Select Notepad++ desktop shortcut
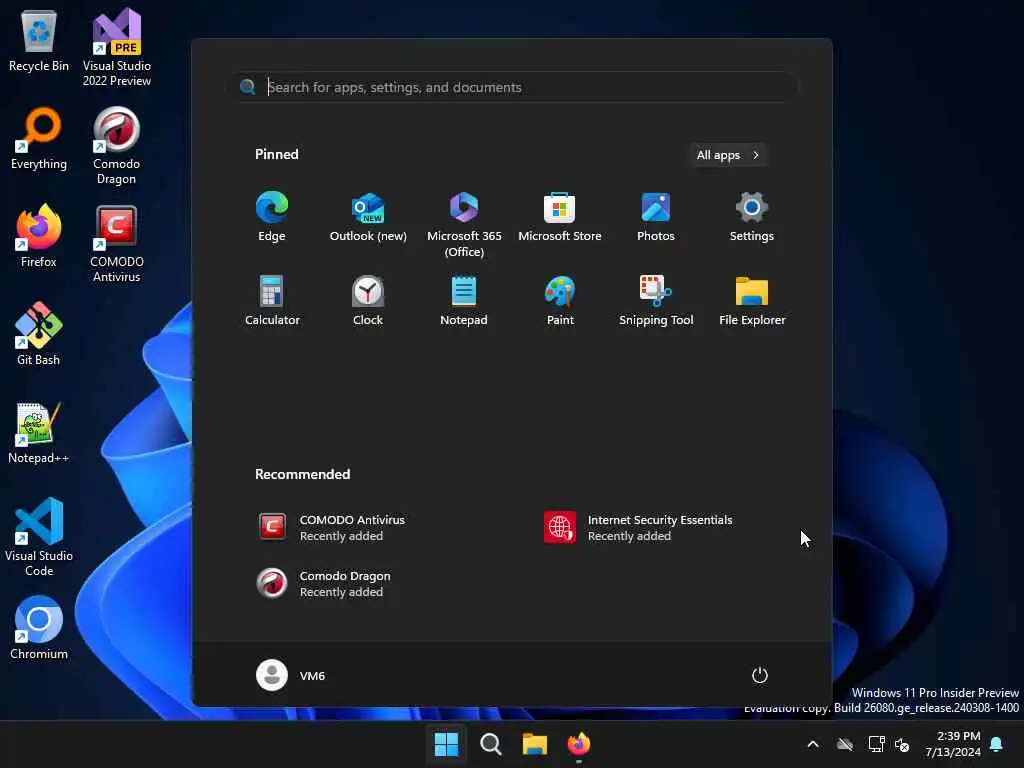1024x768 pixels. [39, 432]
